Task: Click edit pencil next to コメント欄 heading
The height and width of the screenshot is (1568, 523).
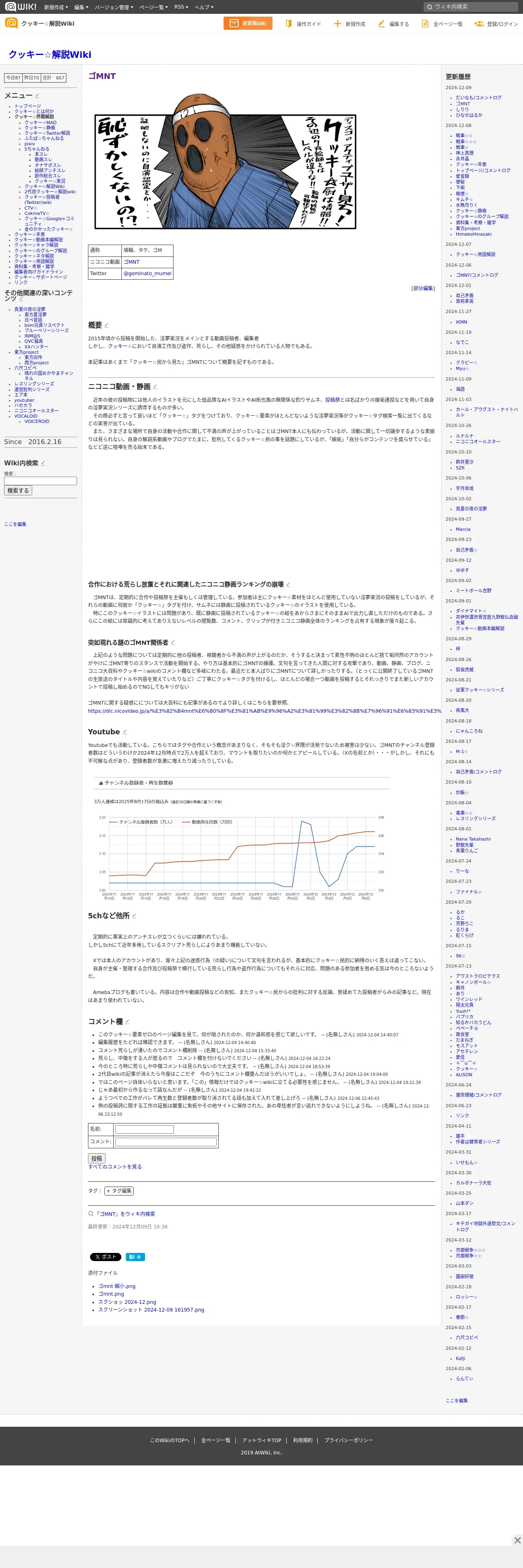Action: coord(127,1022)
